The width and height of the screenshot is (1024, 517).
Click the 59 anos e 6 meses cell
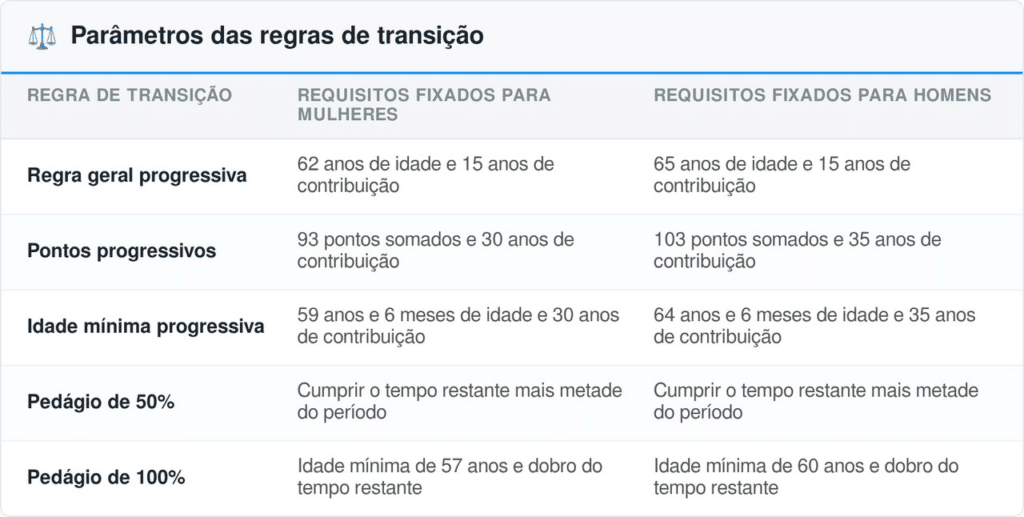tap(458, 326)
